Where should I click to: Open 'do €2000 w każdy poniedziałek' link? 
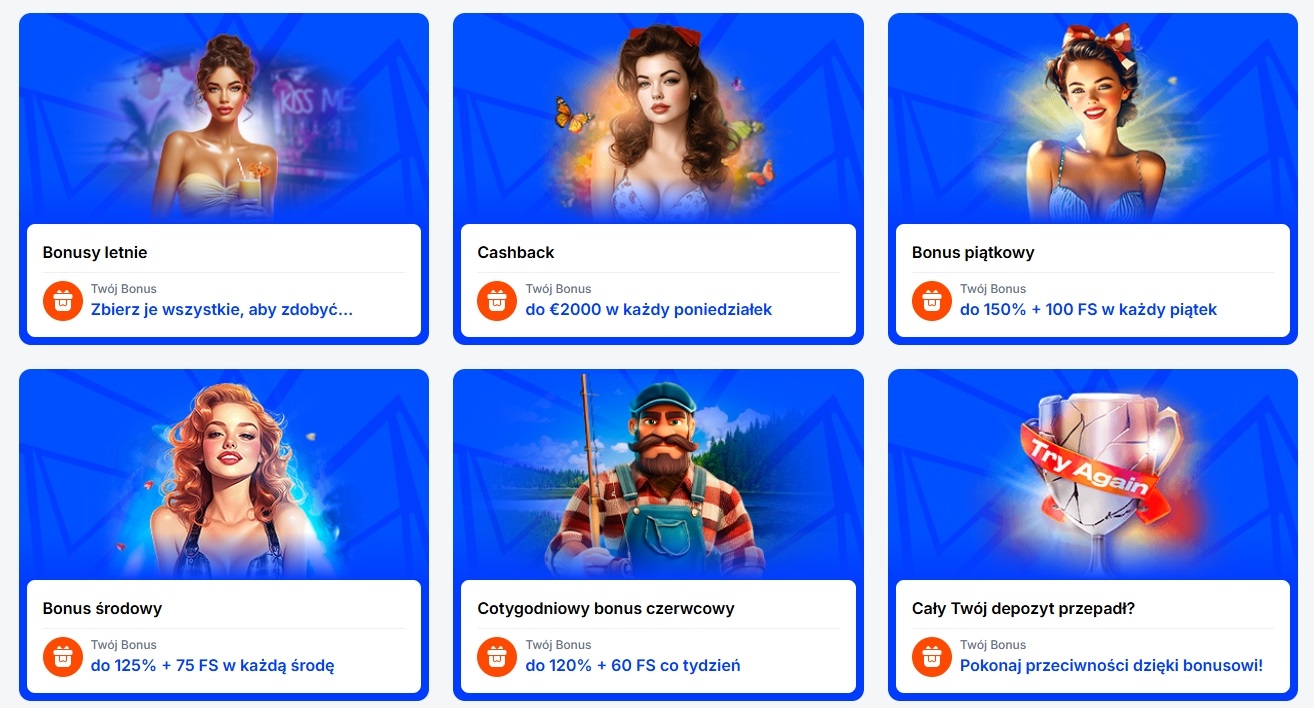[649, 310]
